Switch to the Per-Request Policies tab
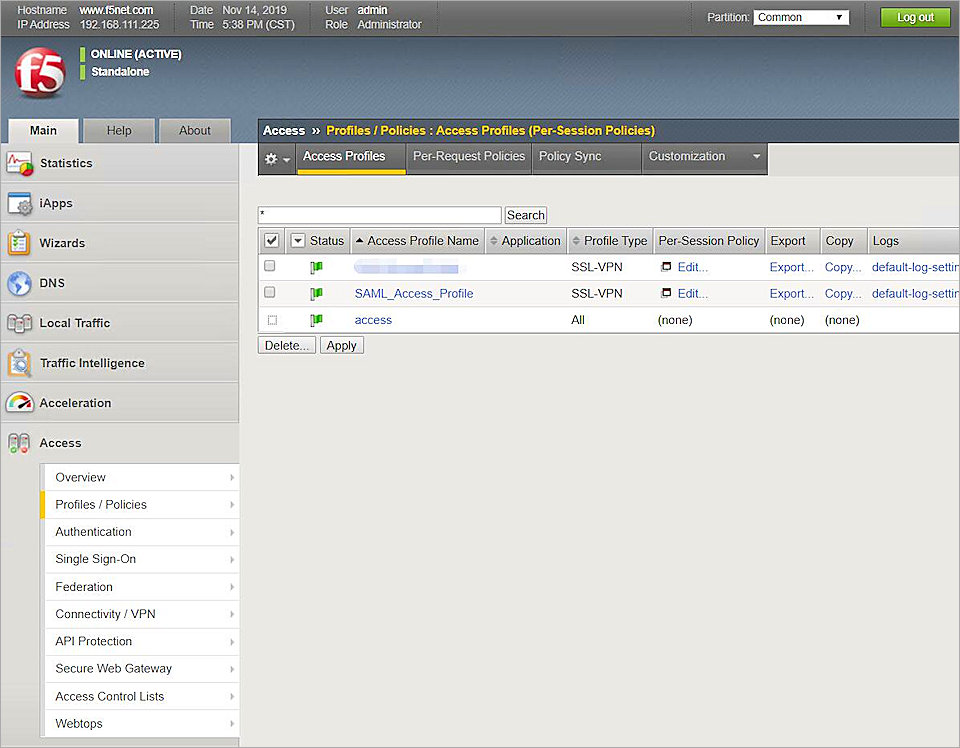 468,156
